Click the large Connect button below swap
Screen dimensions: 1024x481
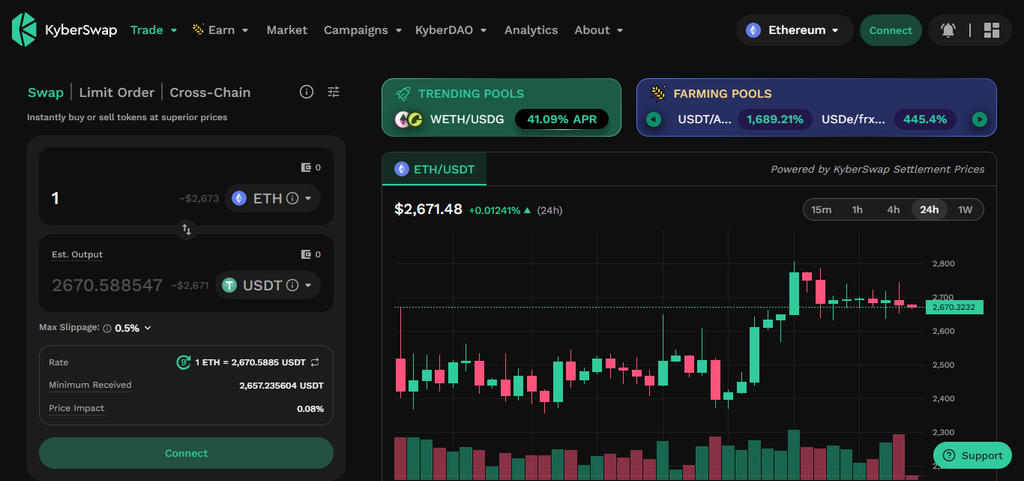(x=186, y=453)
